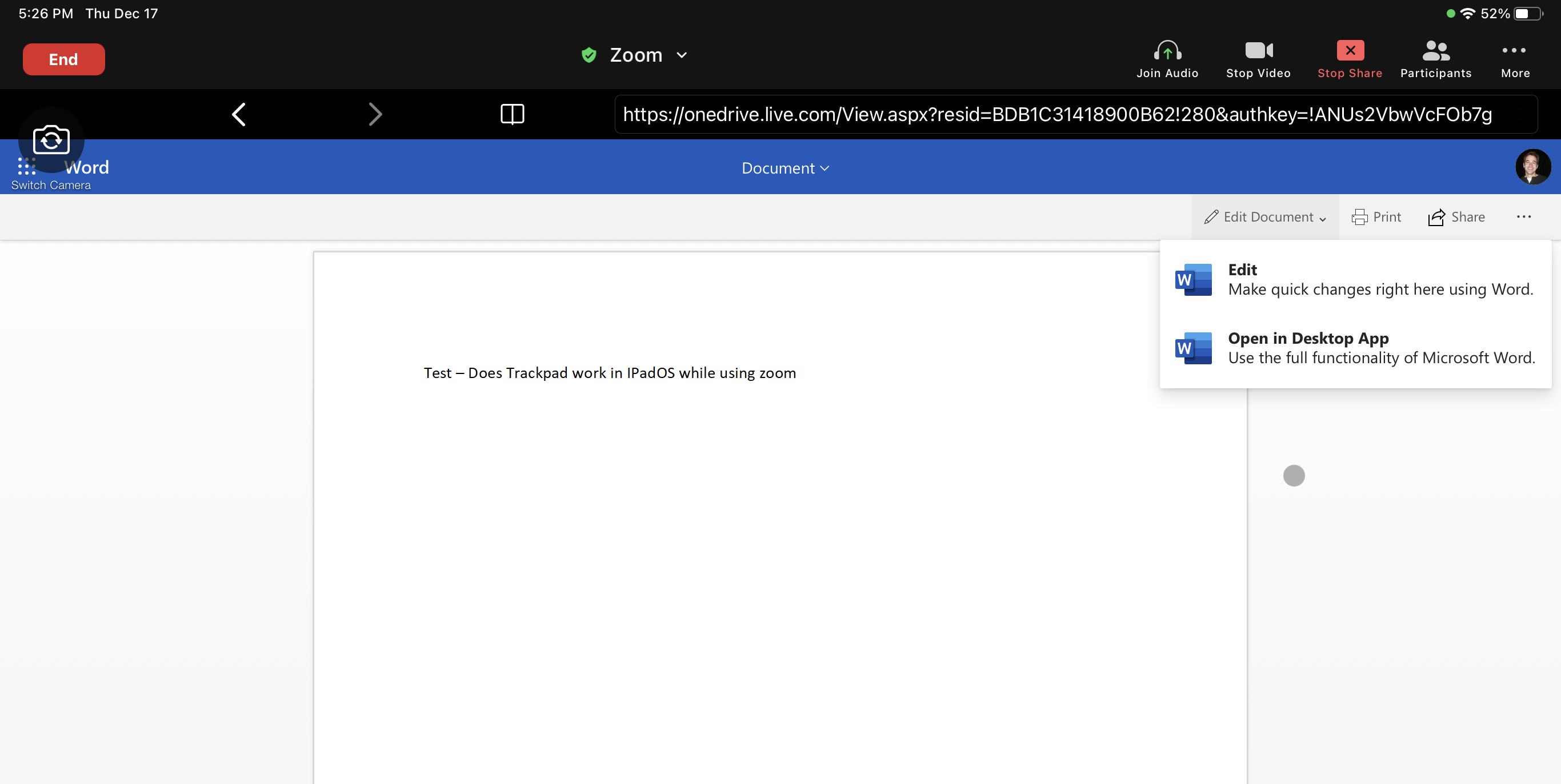The height and width of the screenshot is (784, 1561).
Task: Click the user profile picture
Action: (1532, 167)
